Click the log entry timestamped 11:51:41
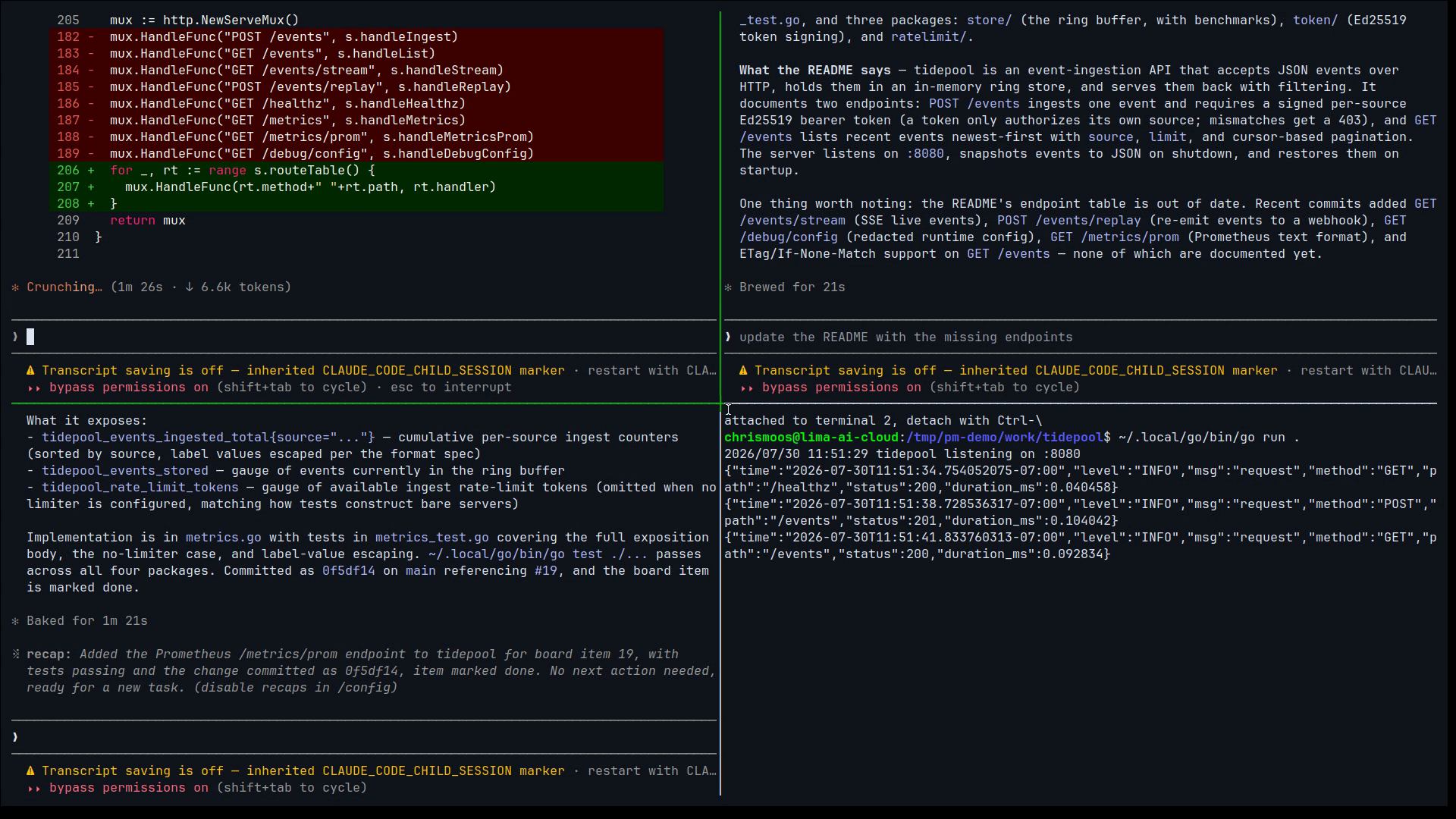The image size is (1456, 819). coord(1081,546)
